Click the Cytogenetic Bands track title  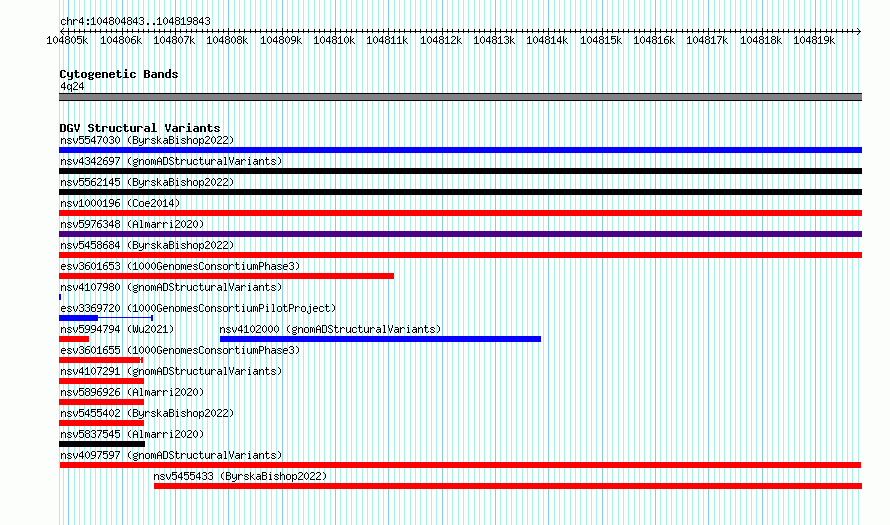click(x=119, y=74)
